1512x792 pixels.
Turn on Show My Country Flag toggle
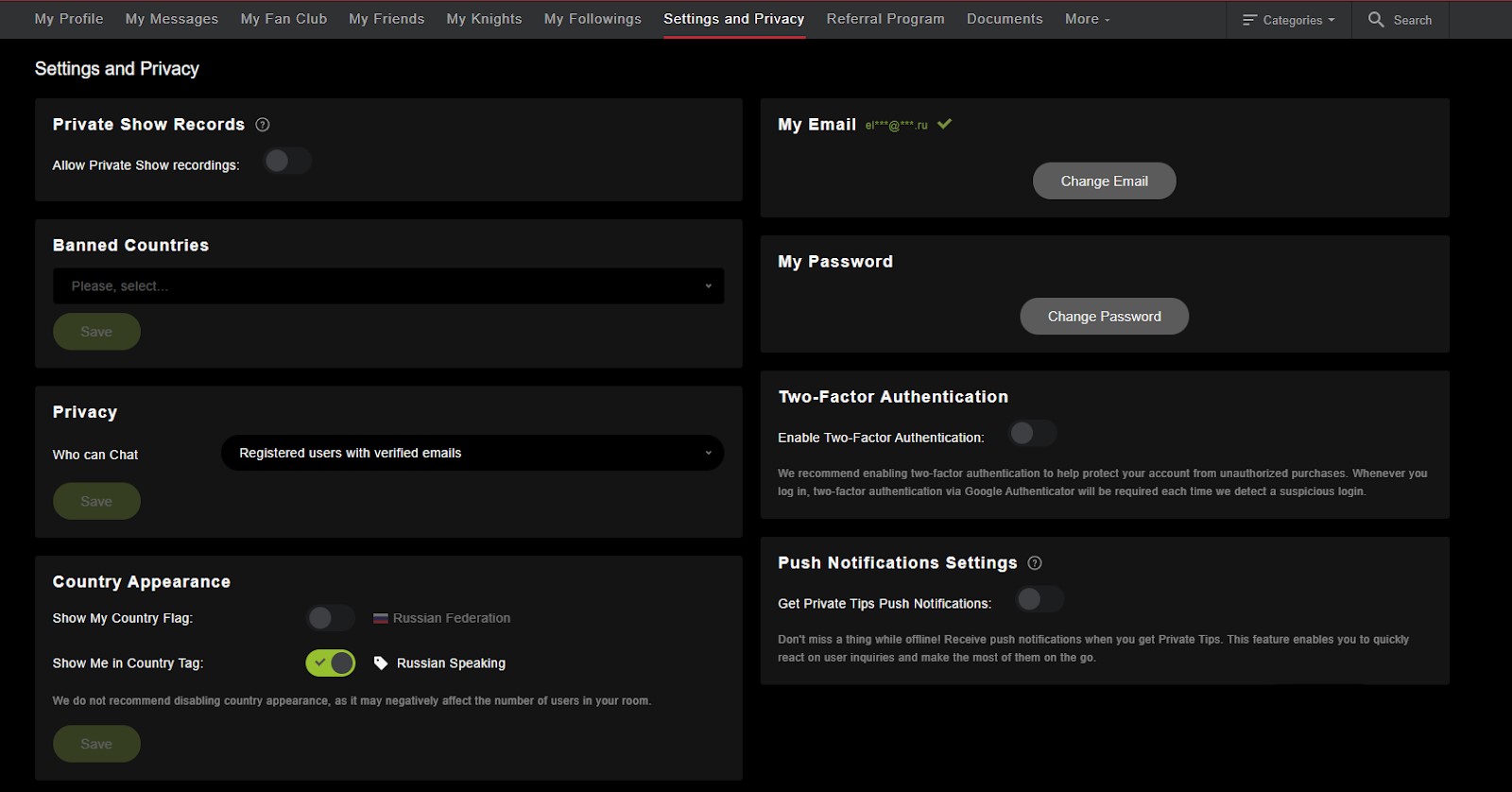coord(331,618)
